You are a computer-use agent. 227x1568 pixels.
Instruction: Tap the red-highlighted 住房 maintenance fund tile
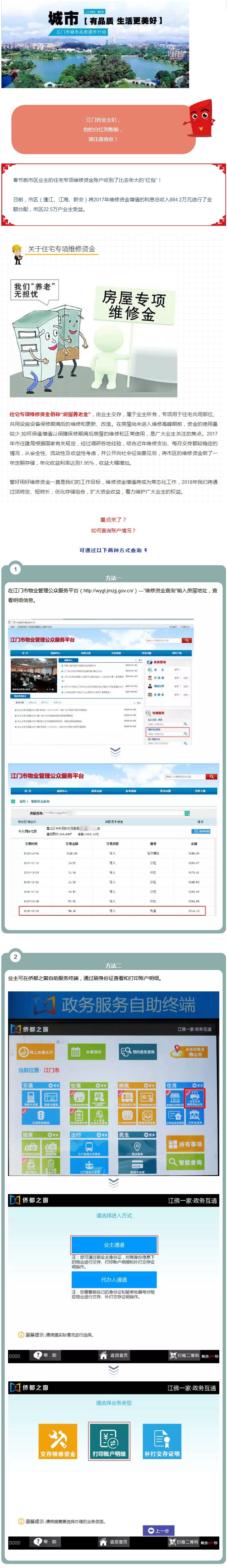coord(194,1099)
